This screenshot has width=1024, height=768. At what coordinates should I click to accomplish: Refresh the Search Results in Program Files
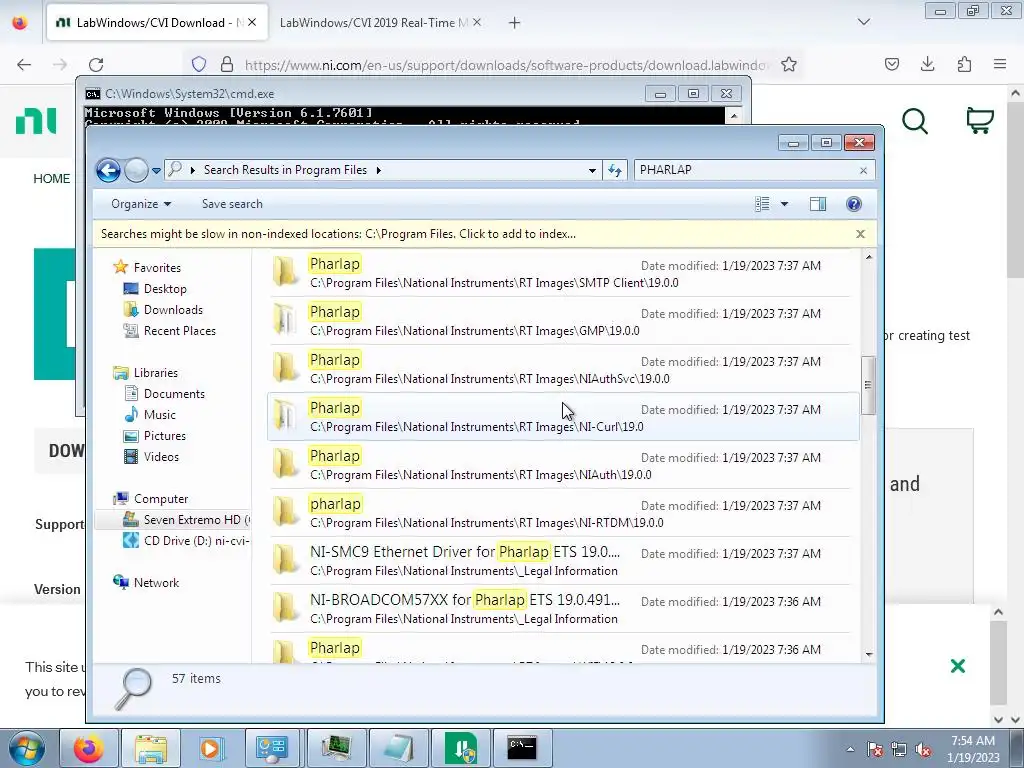[x=615, y=170]
